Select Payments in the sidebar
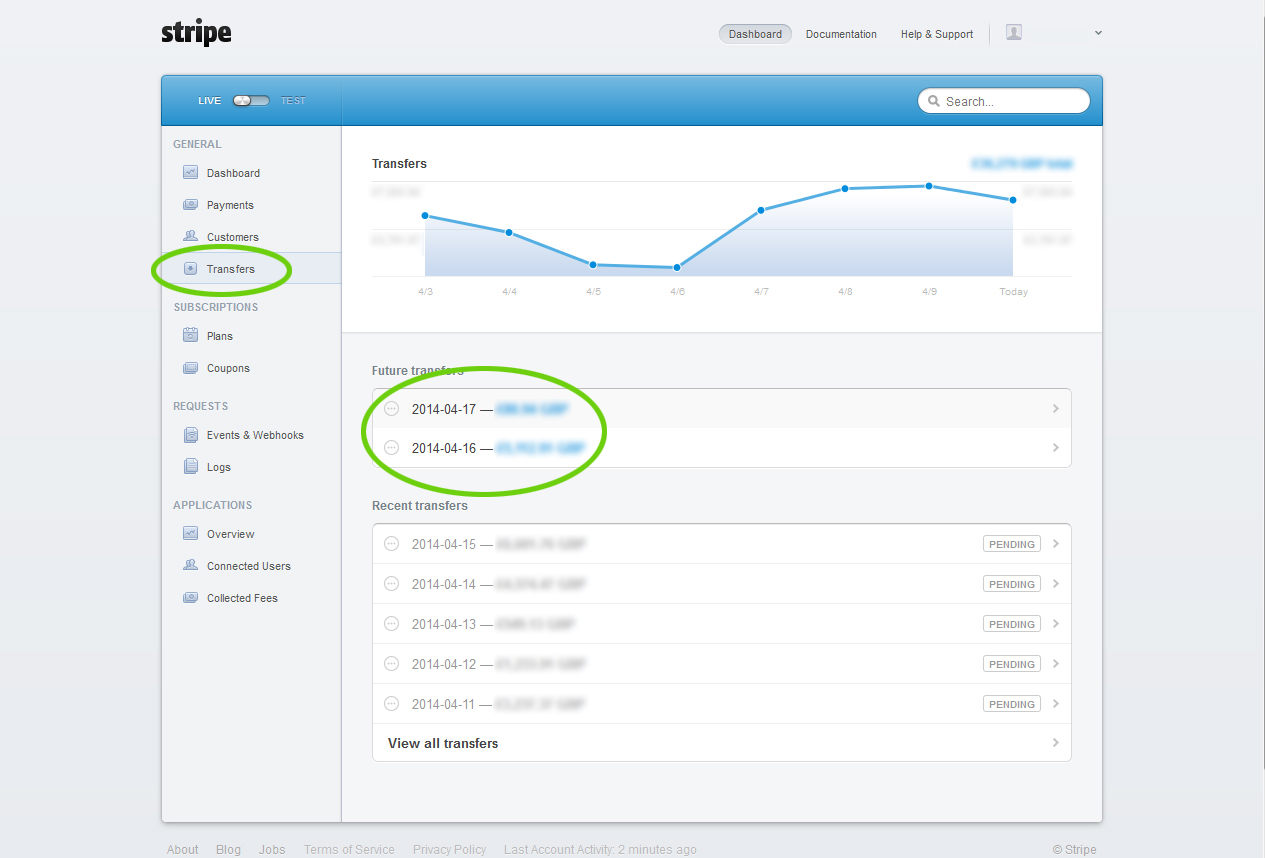Image resolution: width=1265 pixels, height=858 pixels. pyautogui.click(x=230, y=205)
